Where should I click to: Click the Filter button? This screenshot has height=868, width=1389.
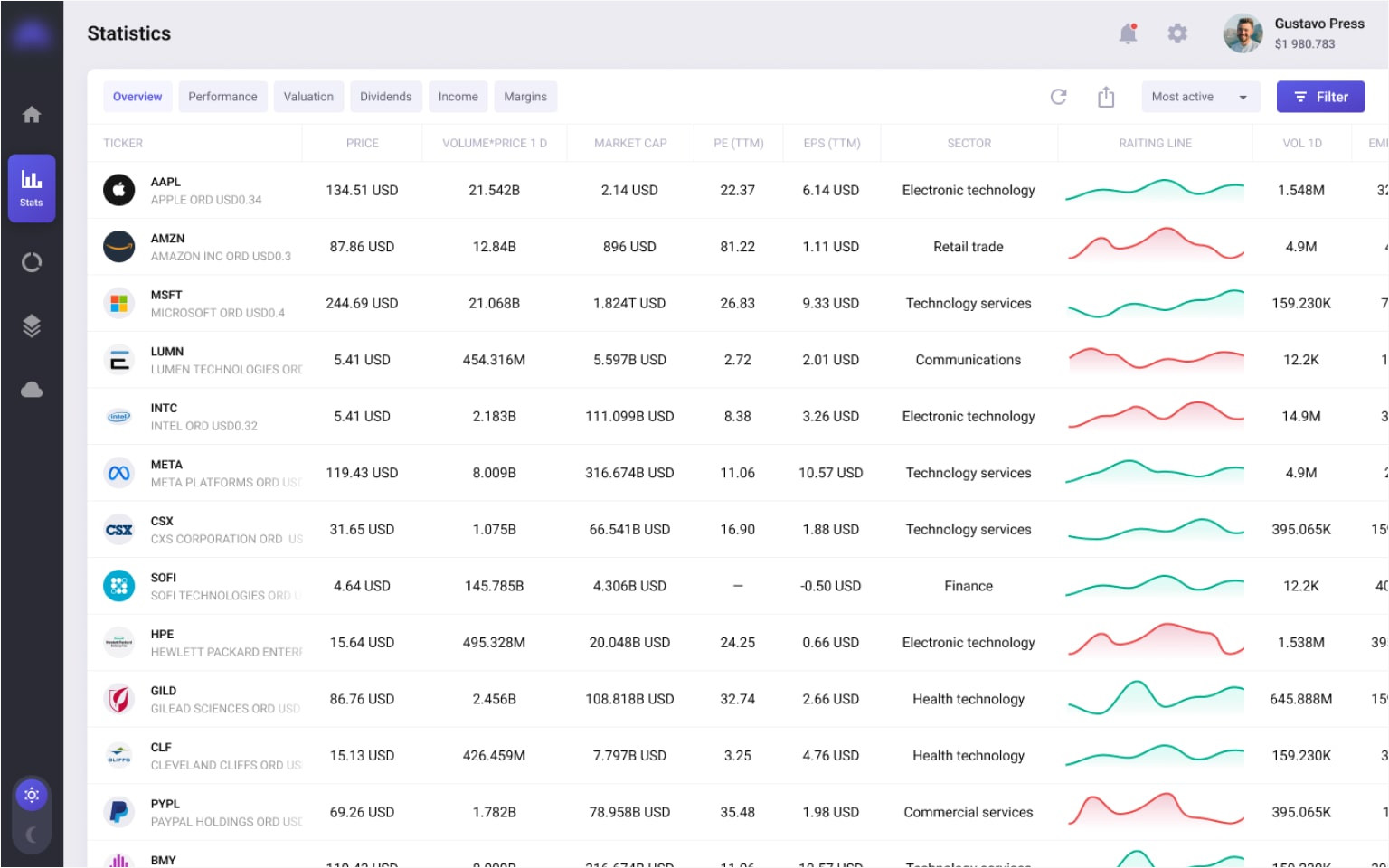[1320, 97]
